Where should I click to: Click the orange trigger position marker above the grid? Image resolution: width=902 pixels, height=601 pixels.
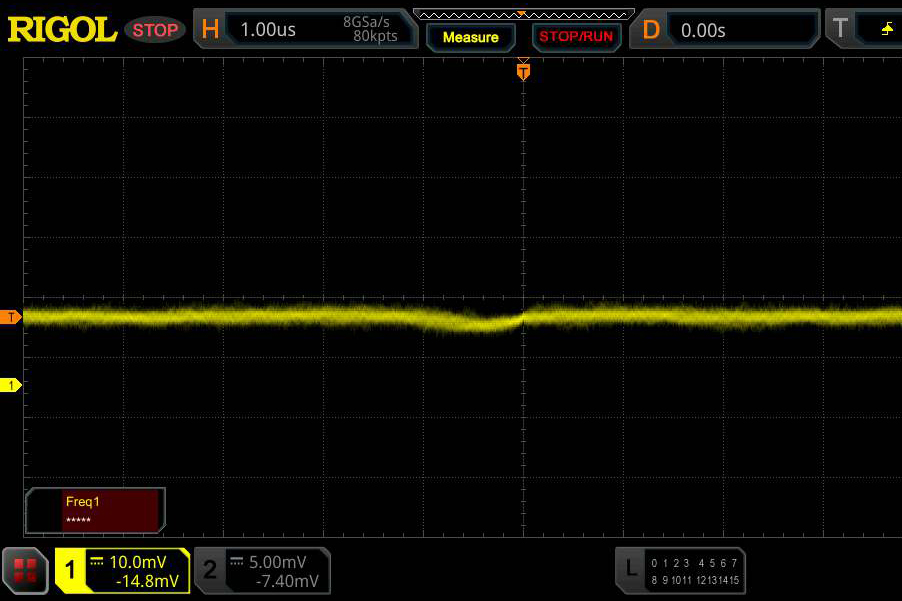click(523, 70)
